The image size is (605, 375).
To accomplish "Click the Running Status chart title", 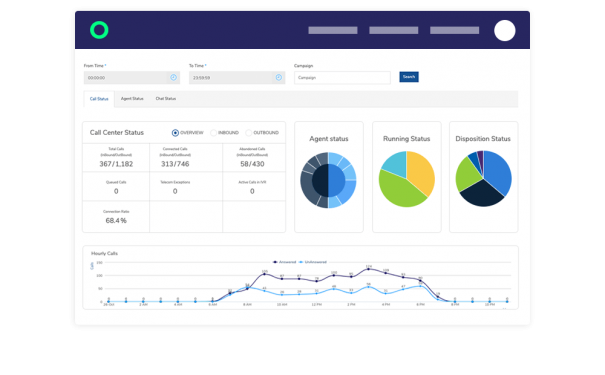I will 406,139.
